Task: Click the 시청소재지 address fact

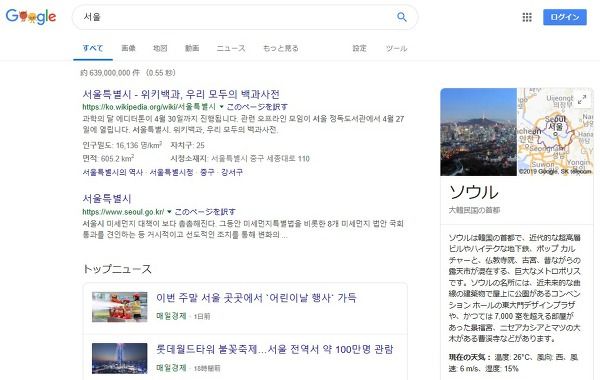Action: pyautogui.click(x=240, y=158)
